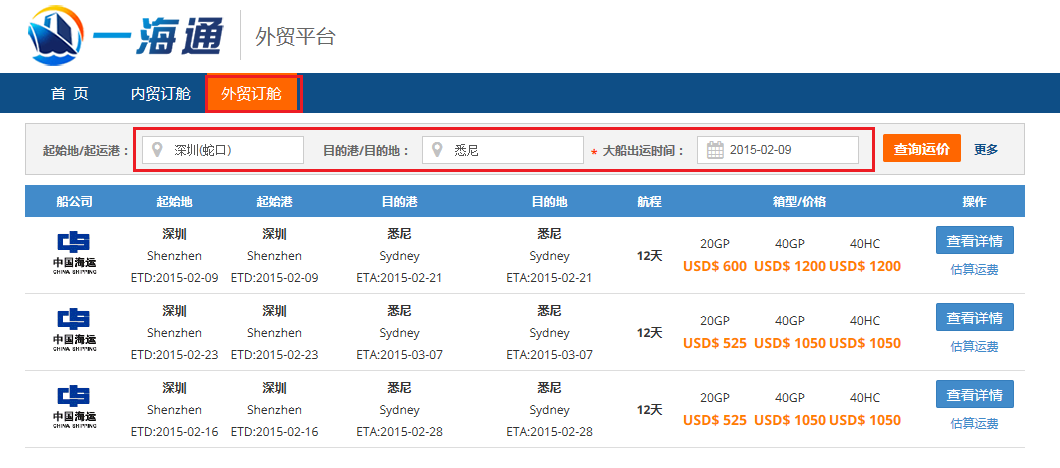
Task: Click destination port ETA:2015-02-21
Action: [400, 278]
